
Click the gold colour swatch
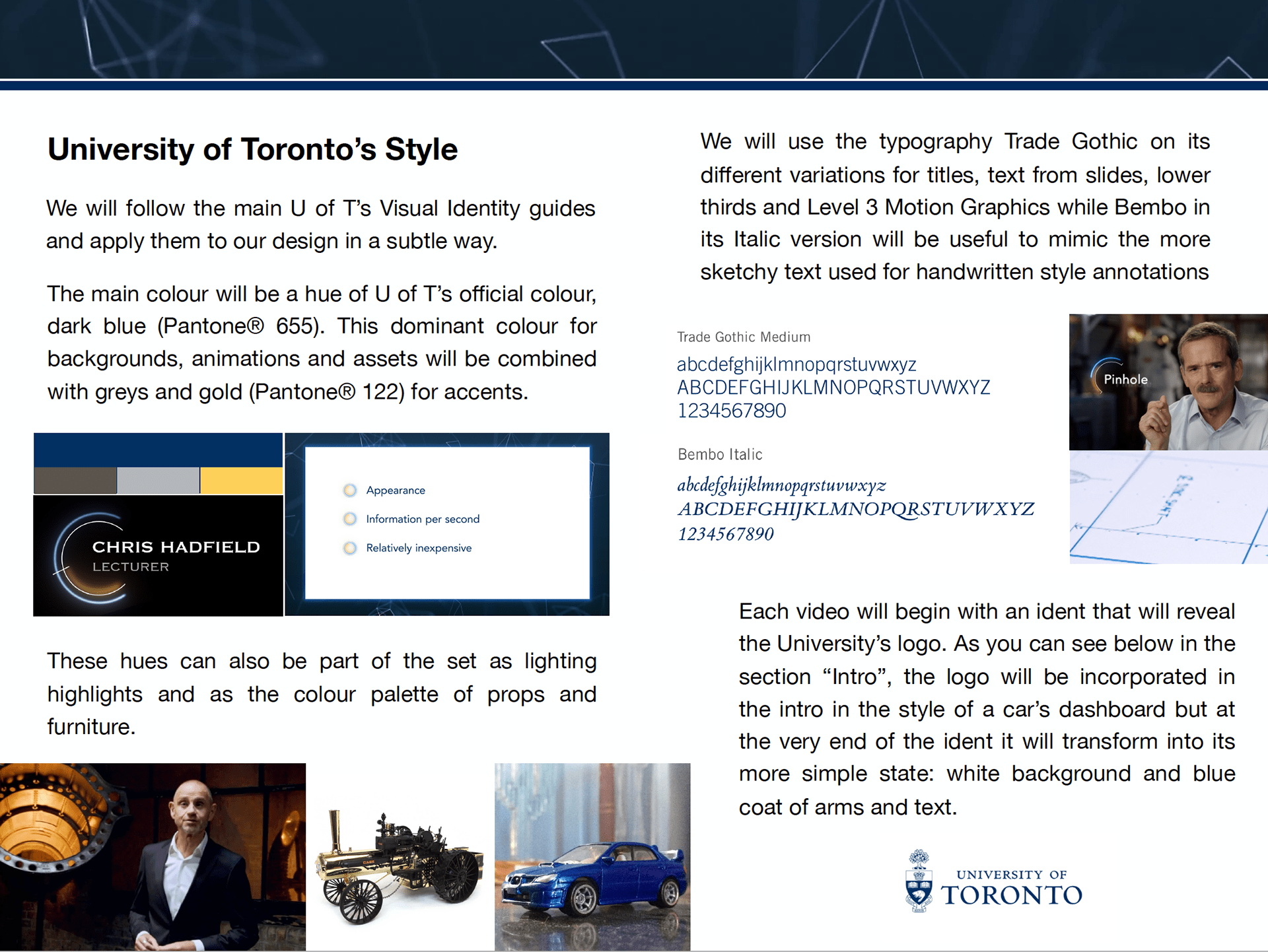[x=241, y=481]
